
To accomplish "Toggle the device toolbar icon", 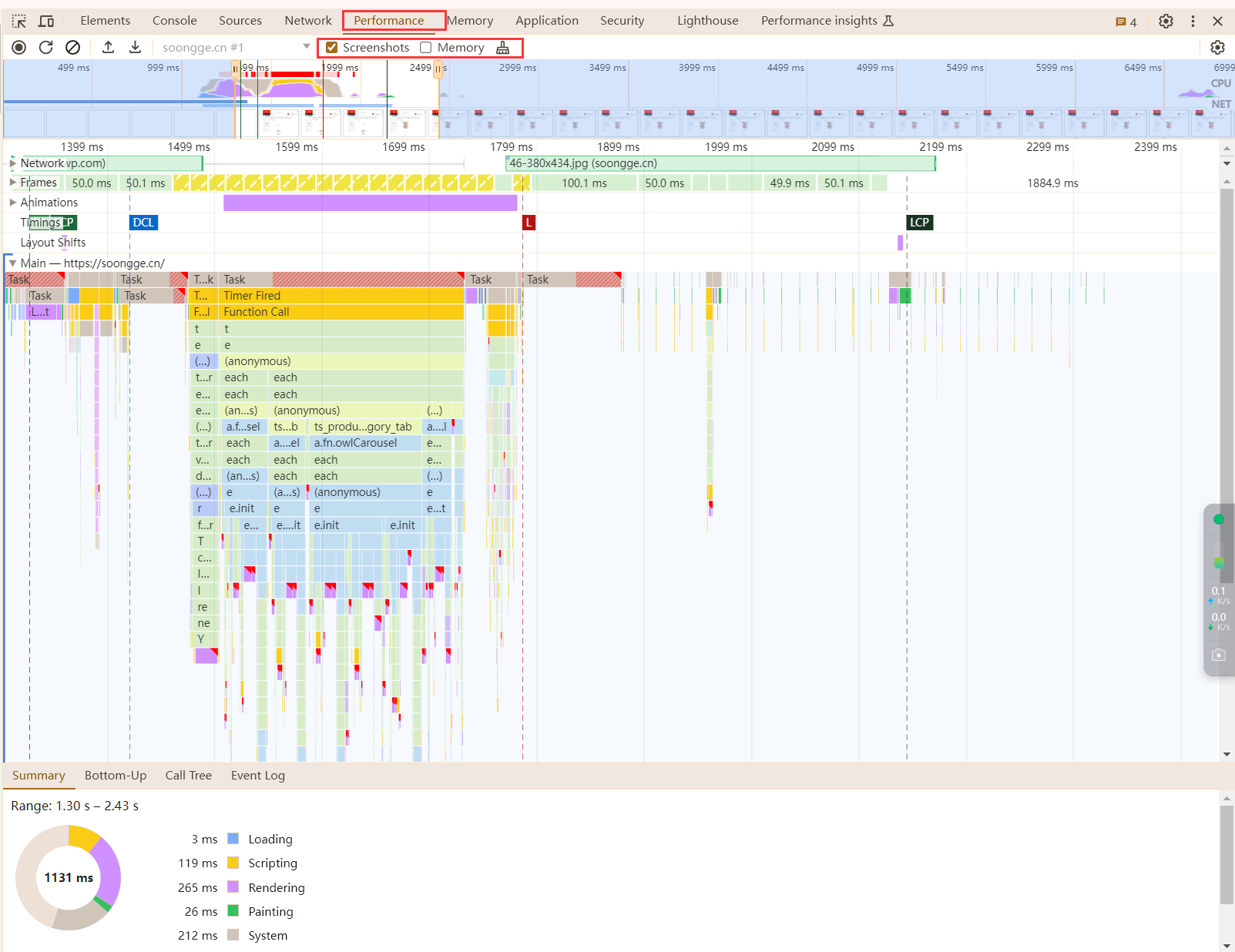I will click(46, 21).
